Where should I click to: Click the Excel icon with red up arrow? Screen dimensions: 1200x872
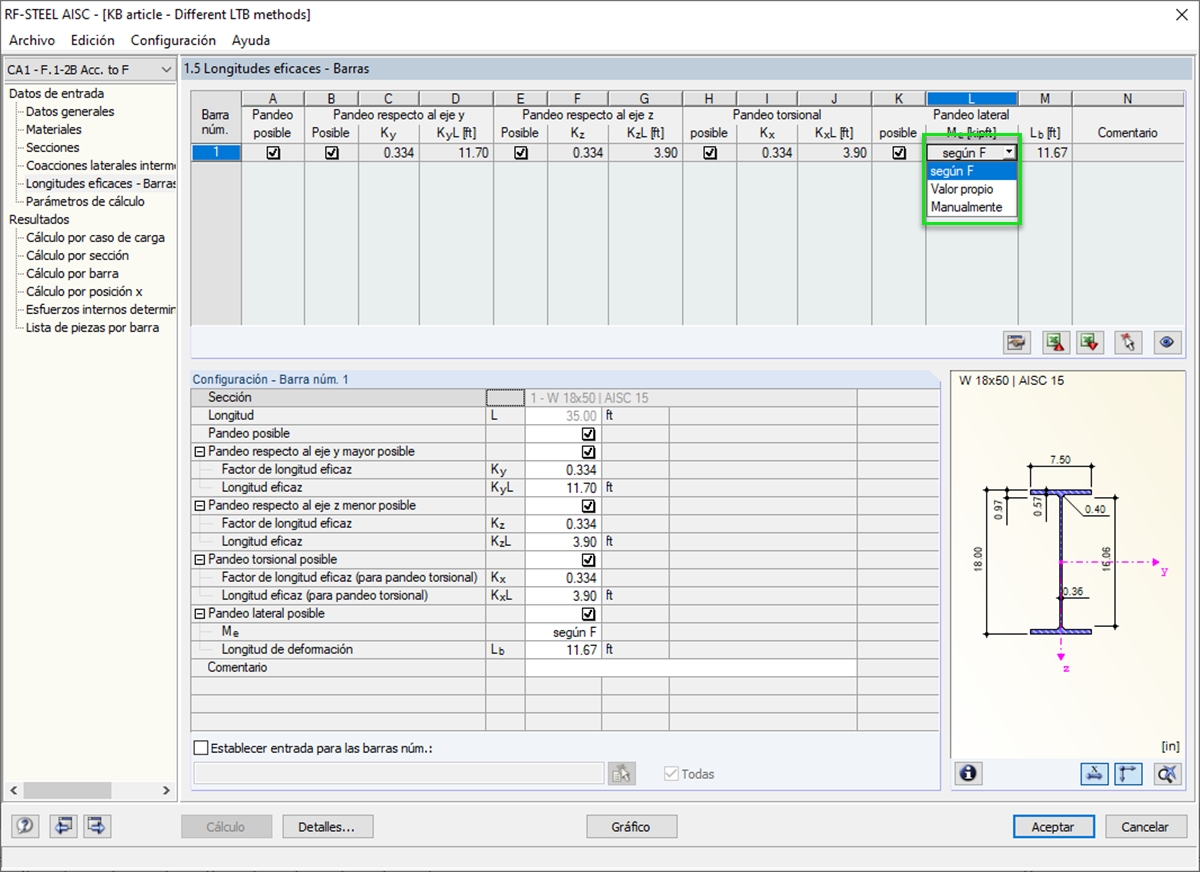pyautogui.click(x=1055, y=342)
